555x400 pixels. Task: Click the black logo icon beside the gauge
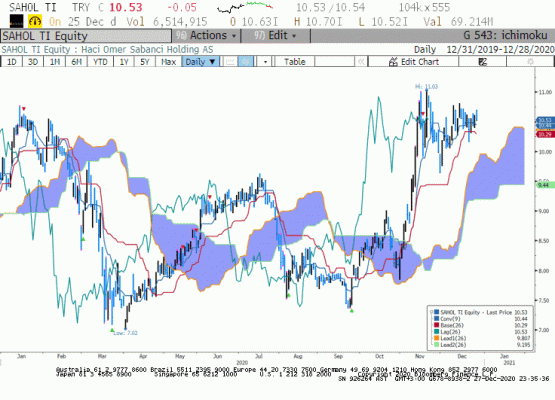point(16,21)
